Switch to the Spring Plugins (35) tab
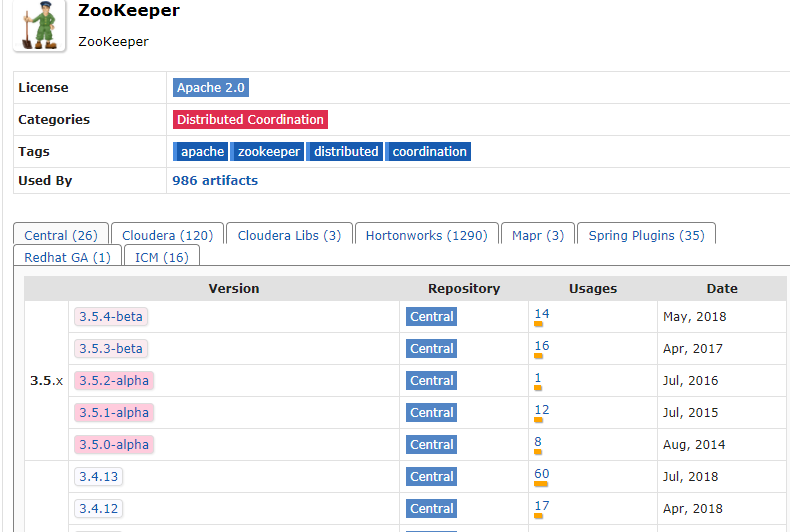The image size is (790, 532). (x=646, y=235)
